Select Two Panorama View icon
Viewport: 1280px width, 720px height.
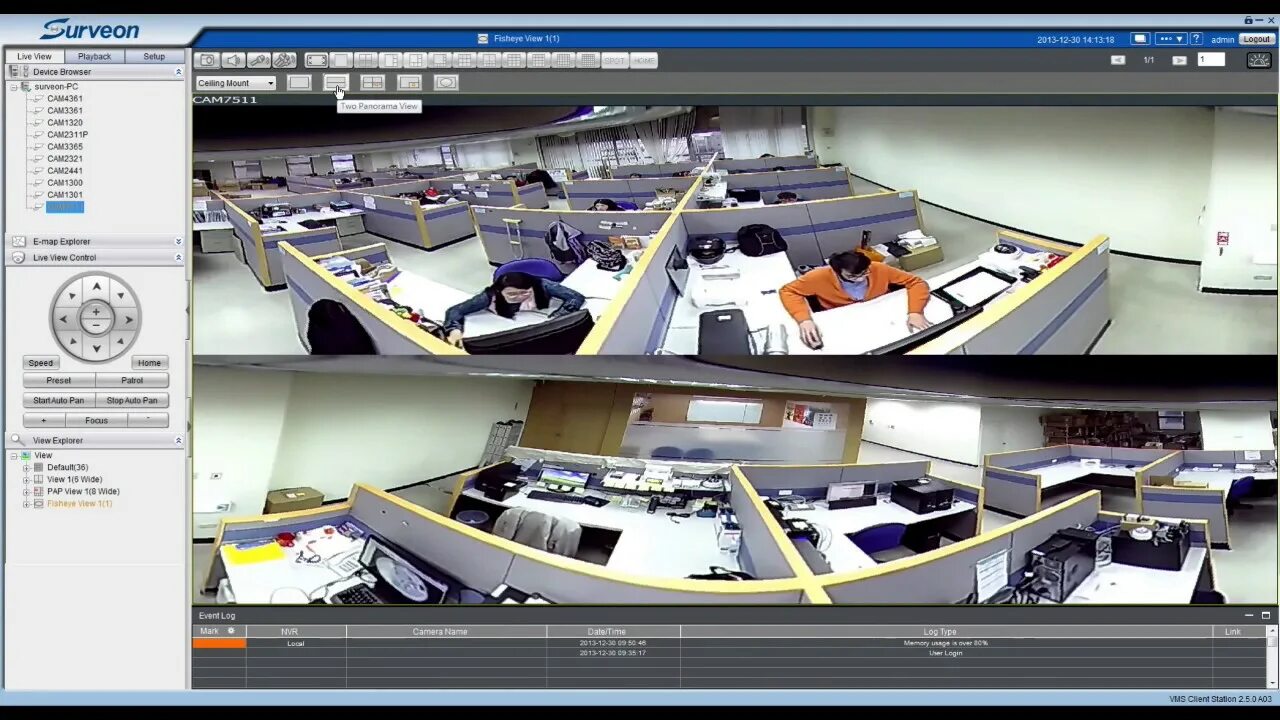(x=335, y=82)
